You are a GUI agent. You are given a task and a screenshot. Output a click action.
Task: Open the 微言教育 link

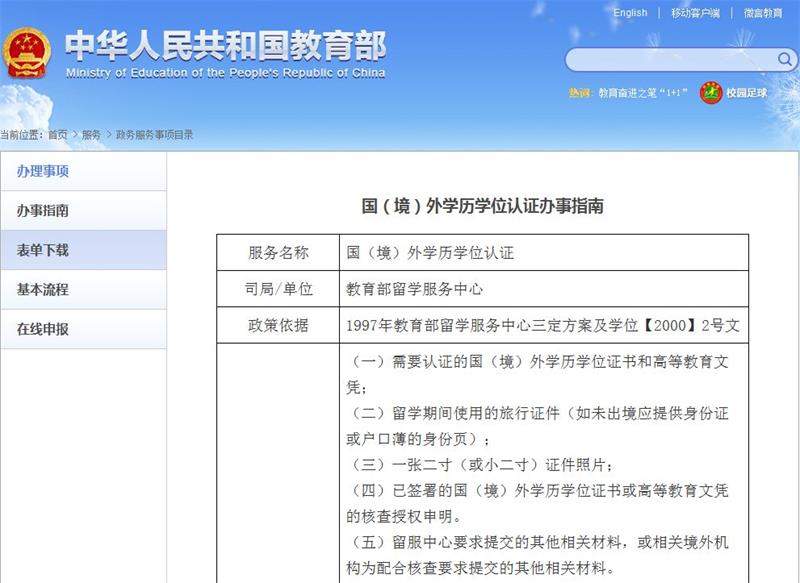[x=763, y=13]
